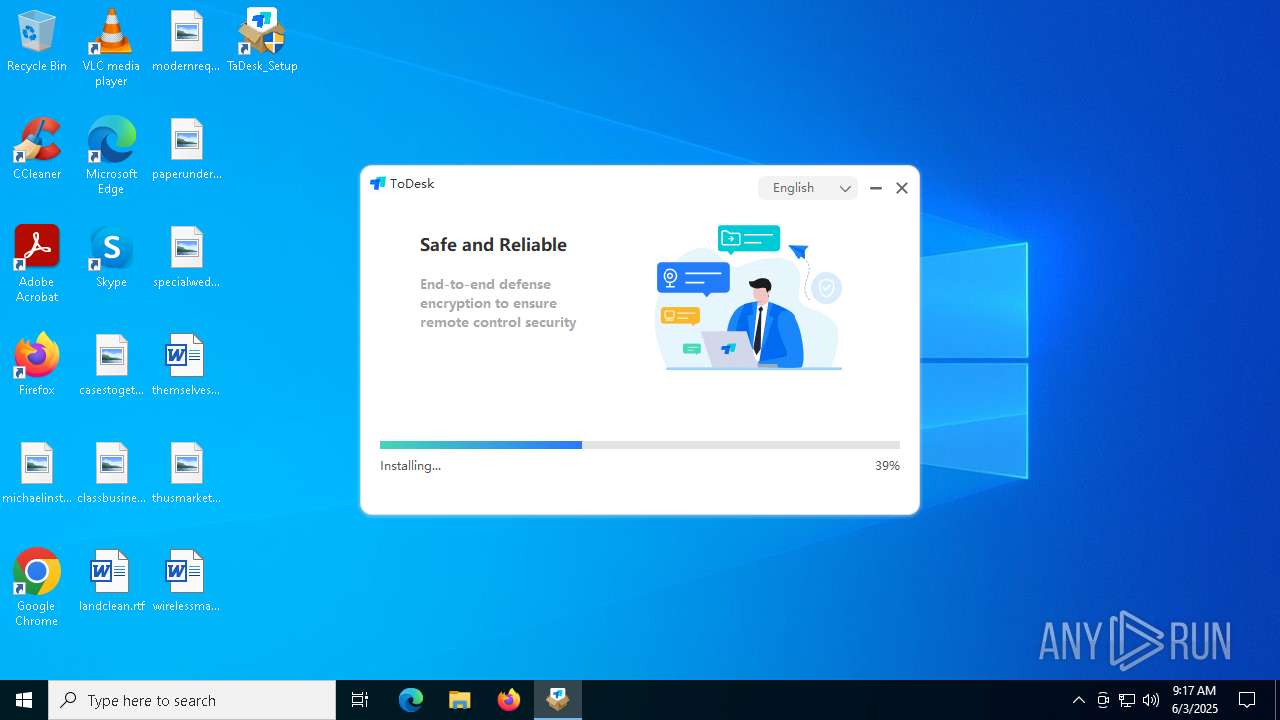Open File Explorer from taskbar
Image resolution: width=1280 pixels, height=720 pixels.
tap(460, 700)
